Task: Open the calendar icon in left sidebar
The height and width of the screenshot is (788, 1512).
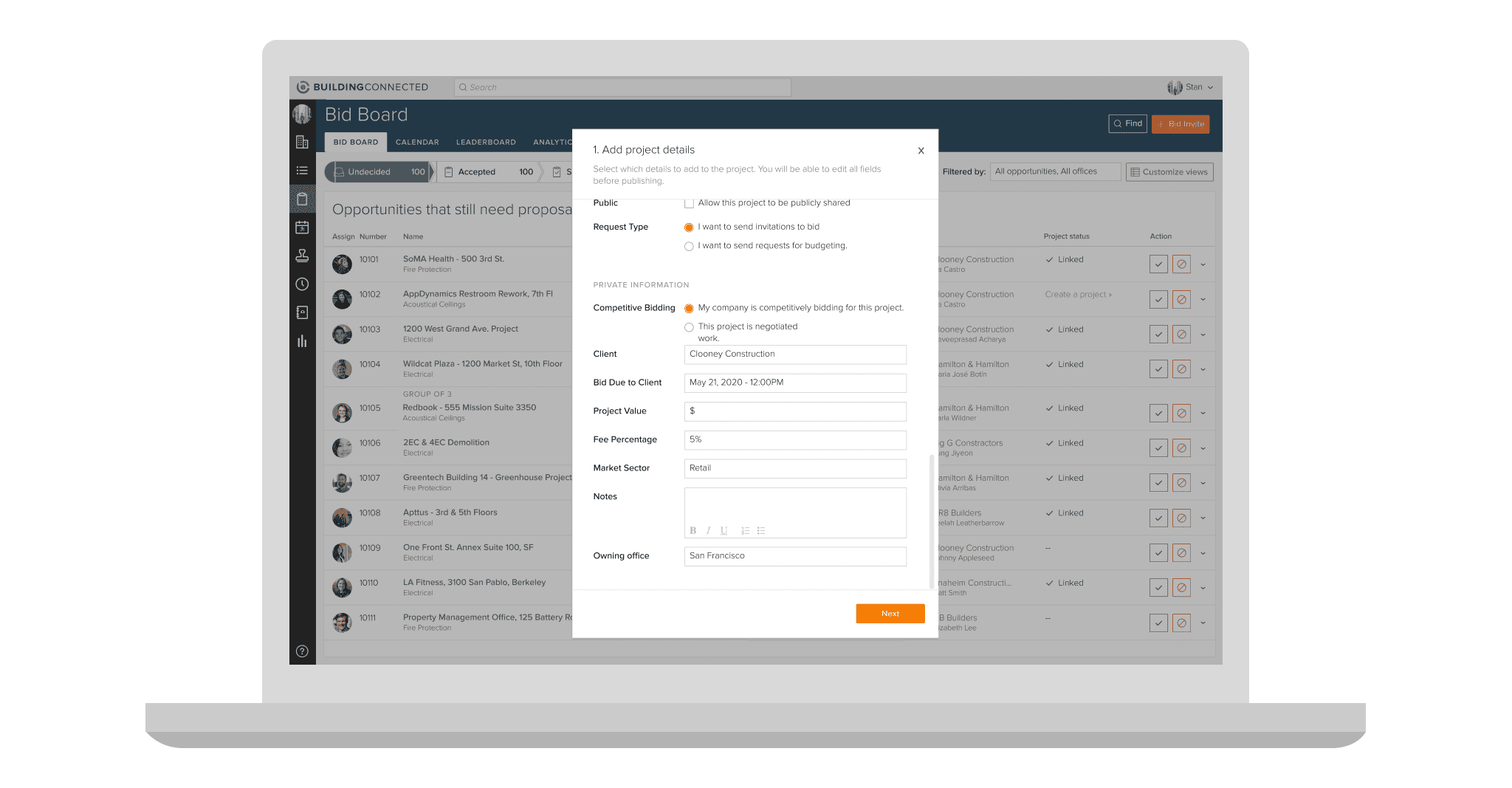Action: [302, 227]
